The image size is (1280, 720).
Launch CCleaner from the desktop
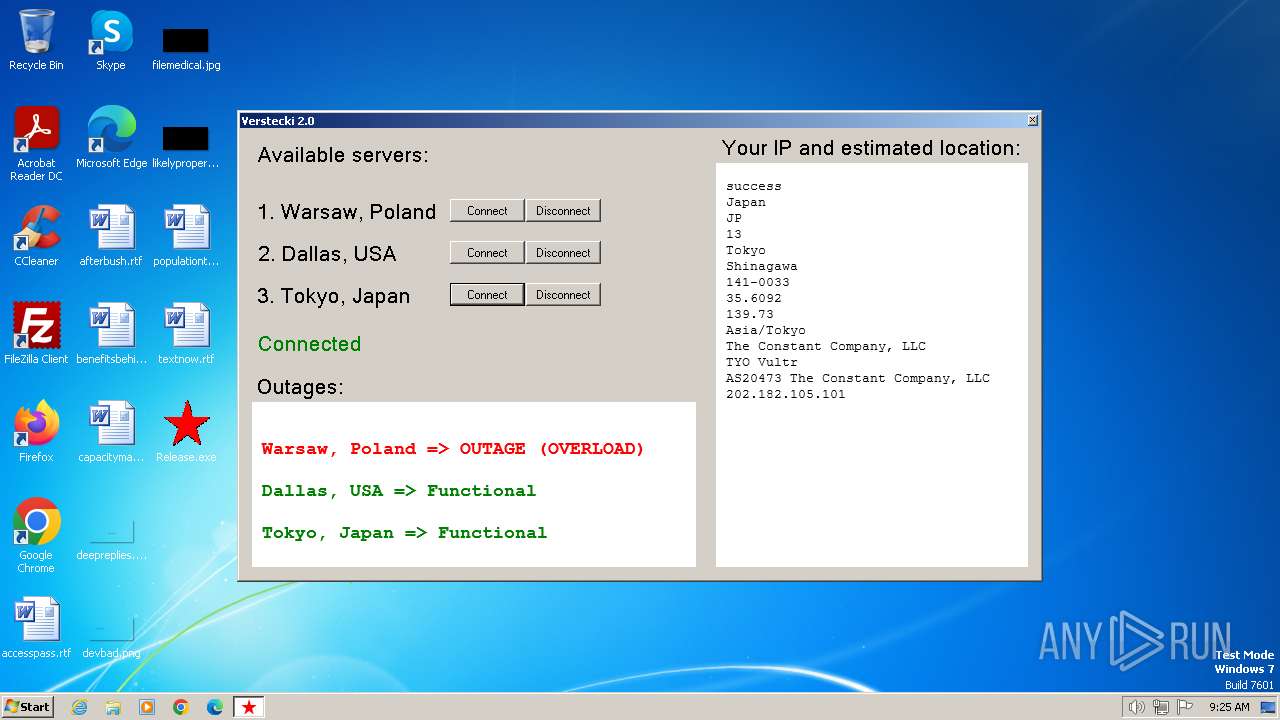click(36, 236)
